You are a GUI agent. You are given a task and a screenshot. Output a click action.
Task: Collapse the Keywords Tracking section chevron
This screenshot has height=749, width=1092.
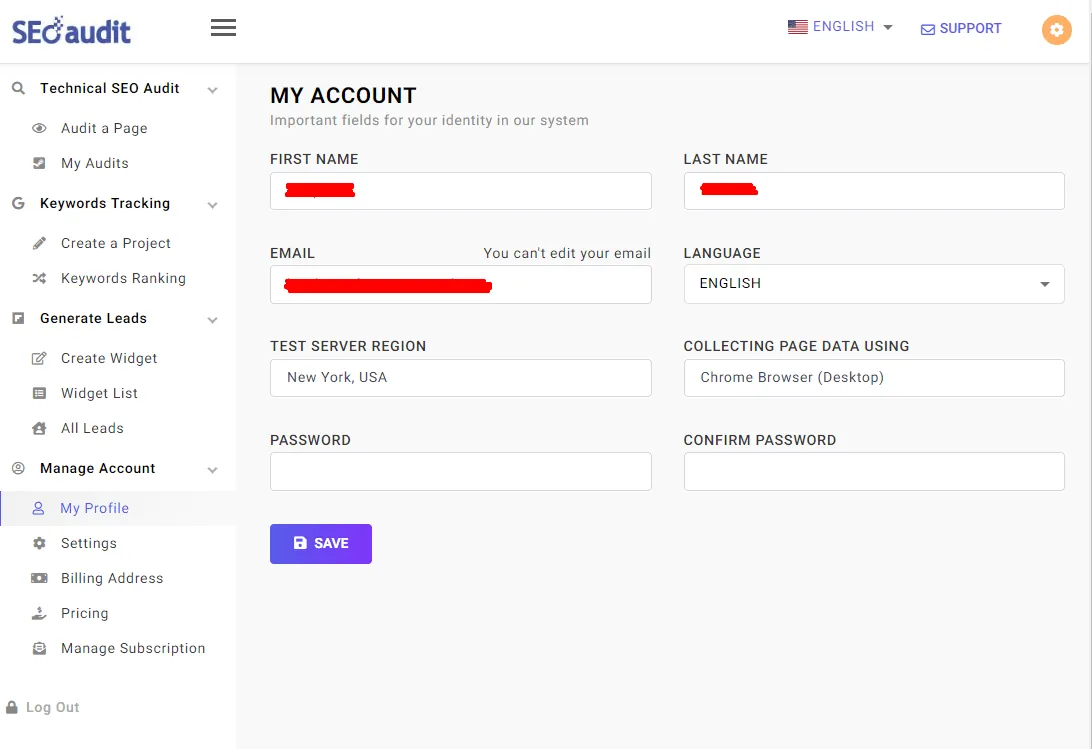pos(212,205)
